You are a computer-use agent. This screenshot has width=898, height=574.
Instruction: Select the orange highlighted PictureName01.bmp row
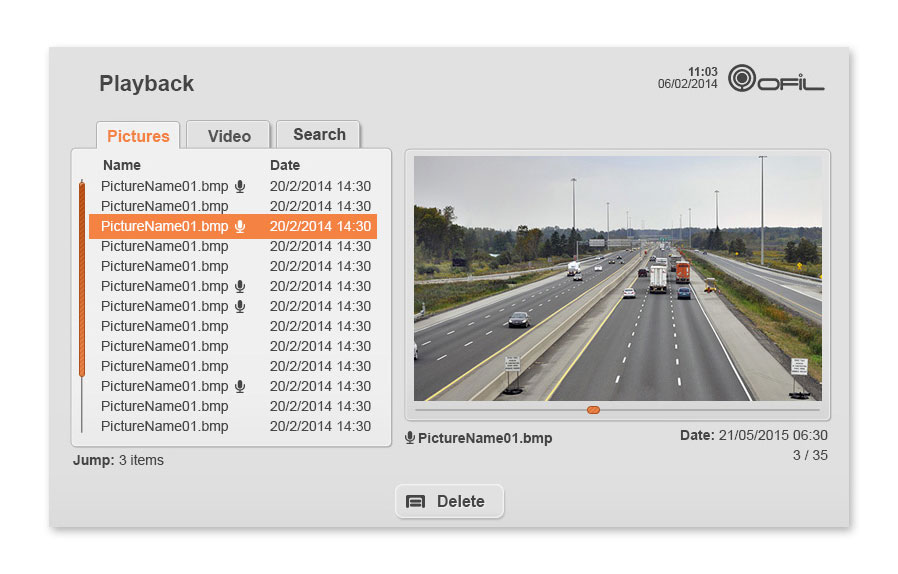tap(233, 226)
